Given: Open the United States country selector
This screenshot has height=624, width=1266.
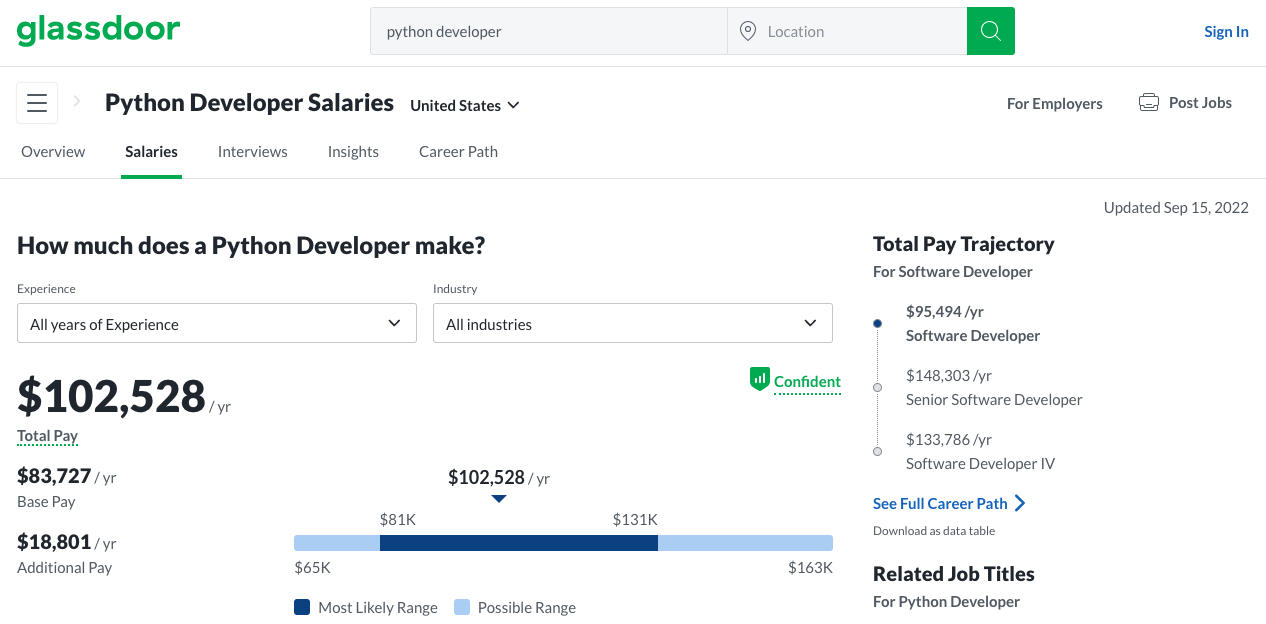Looking at the screenshot, I should (x=465, y=105).
